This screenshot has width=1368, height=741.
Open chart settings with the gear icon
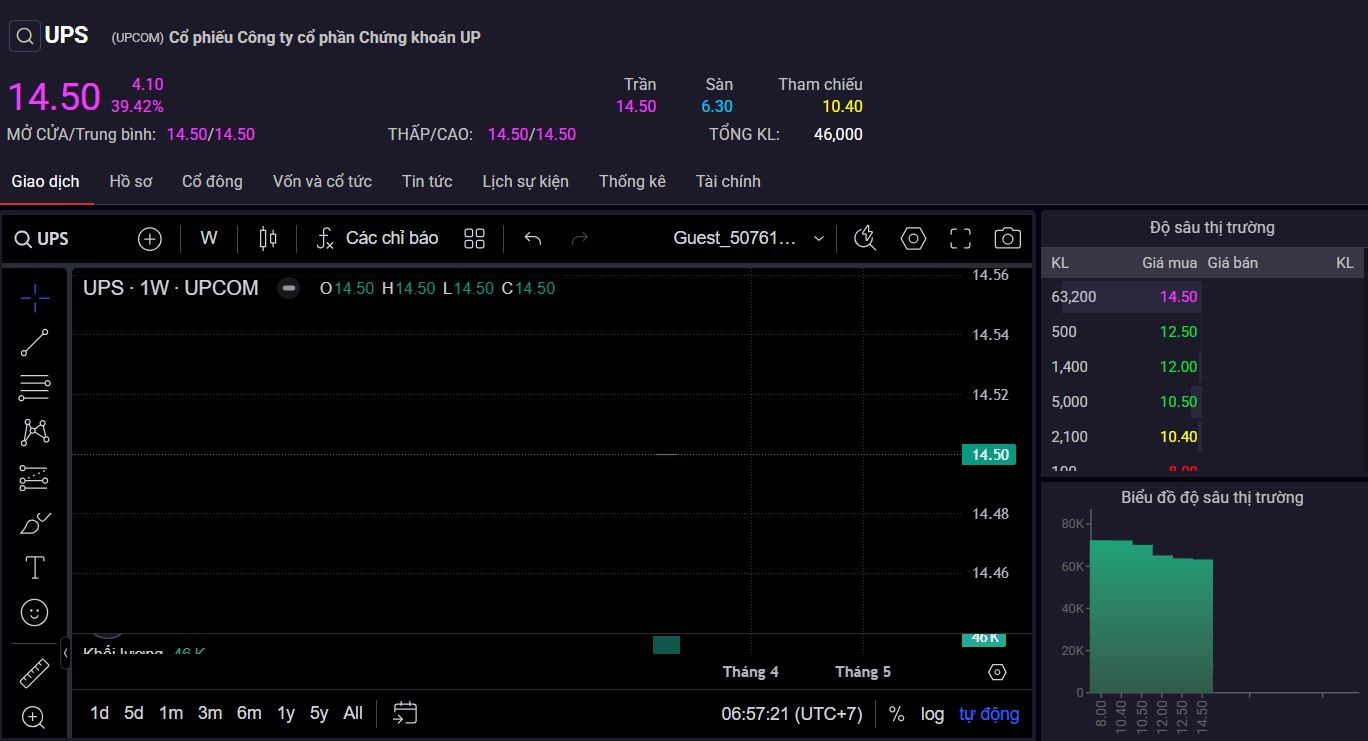(x=912, y=238)
